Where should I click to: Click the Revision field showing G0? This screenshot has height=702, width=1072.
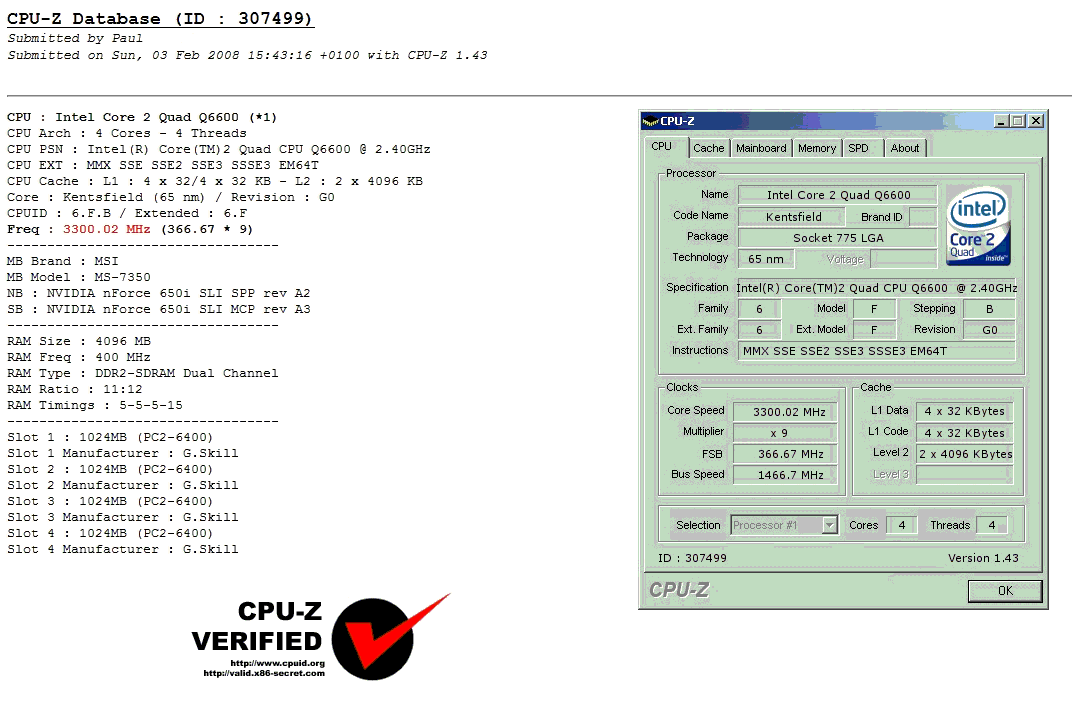[x=989, y=330]
